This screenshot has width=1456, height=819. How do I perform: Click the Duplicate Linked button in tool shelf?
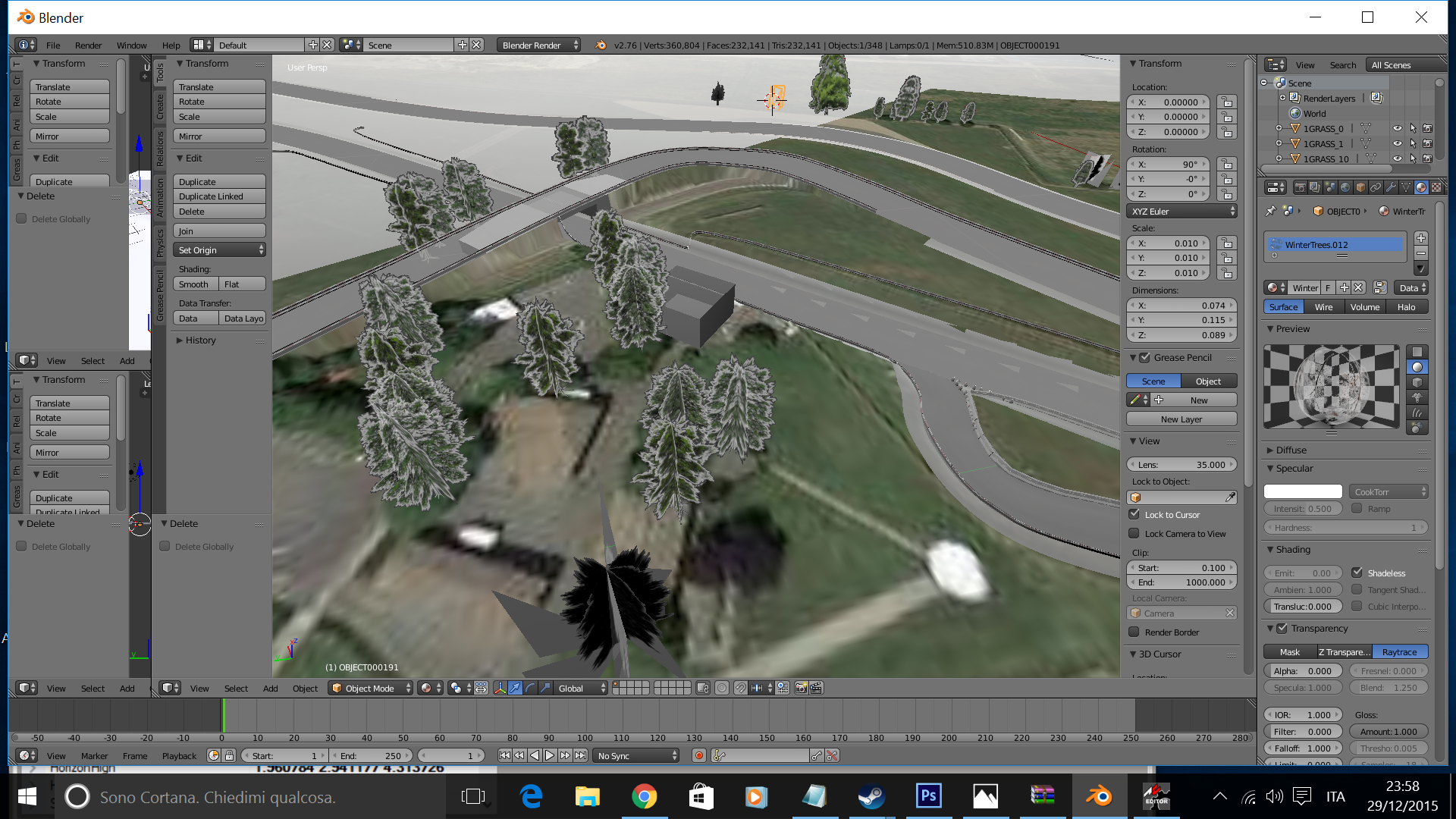click(x=220, y=196)
